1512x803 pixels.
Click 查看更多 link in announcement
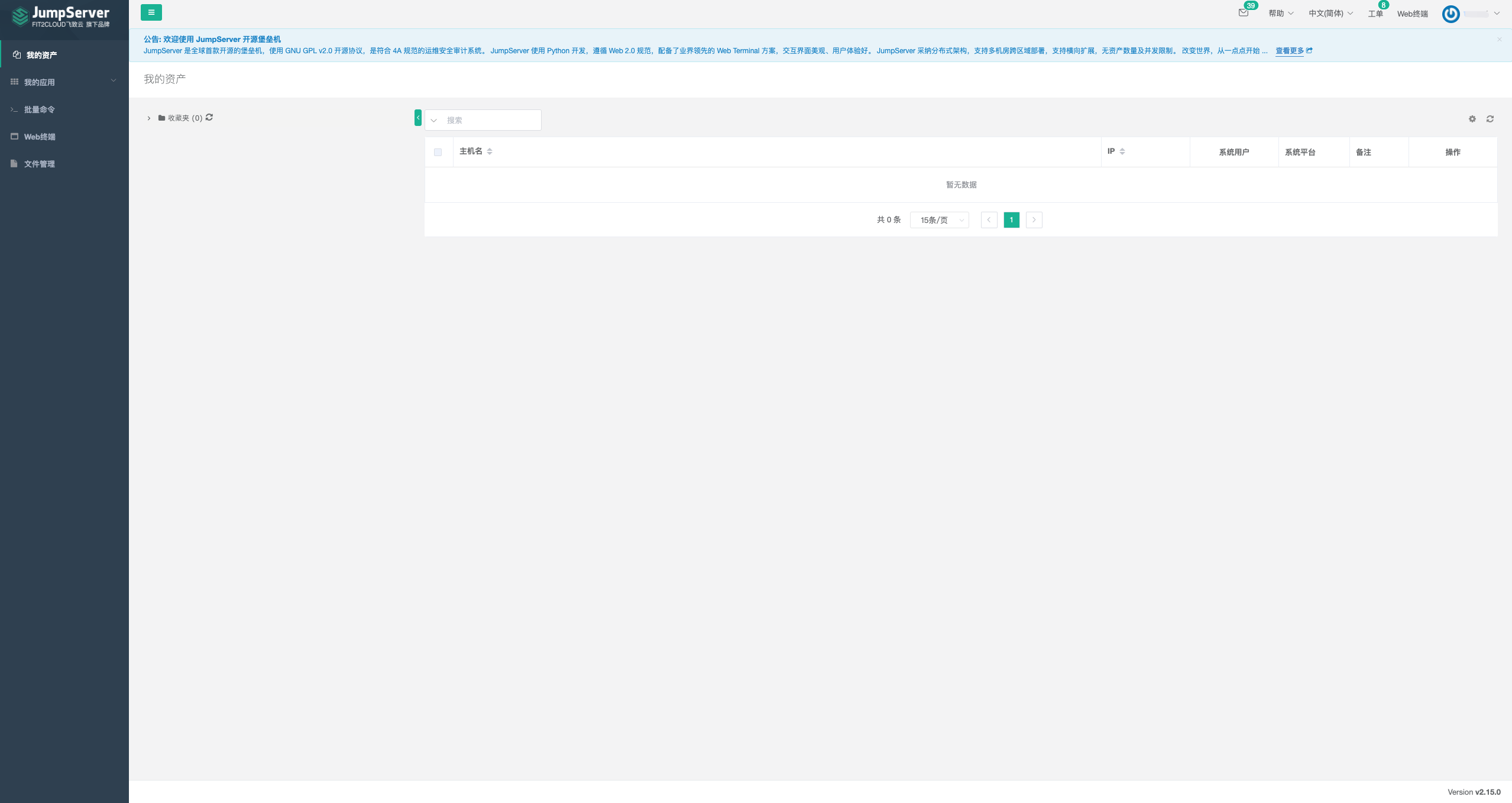click(x=1289, y=51)
